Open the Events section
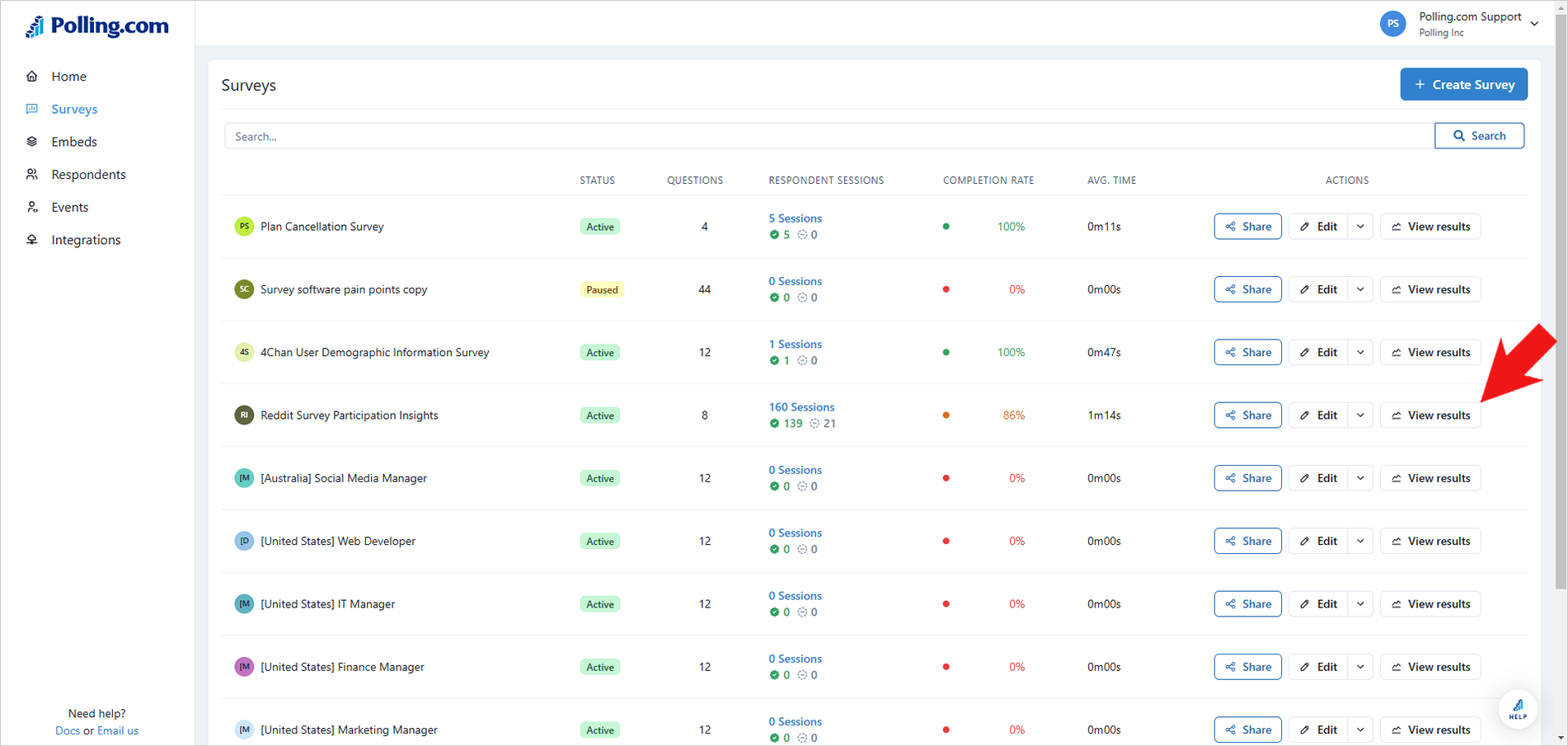The width and height of the screenshot is (1568, 746). click(x=69, y=207)
